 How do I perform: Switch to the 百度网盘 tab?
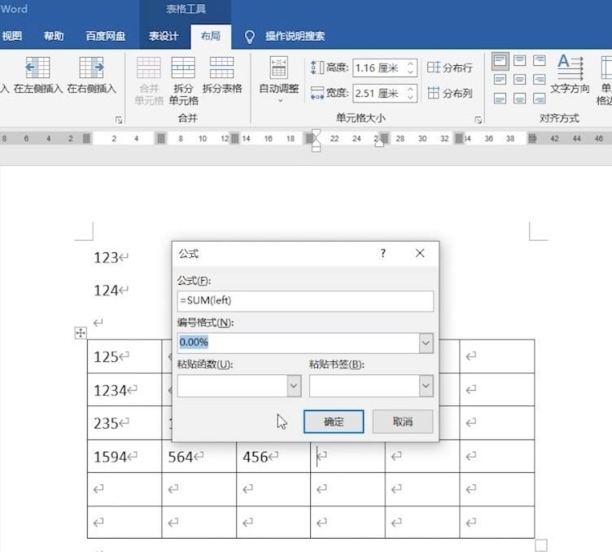pos(105,36)
